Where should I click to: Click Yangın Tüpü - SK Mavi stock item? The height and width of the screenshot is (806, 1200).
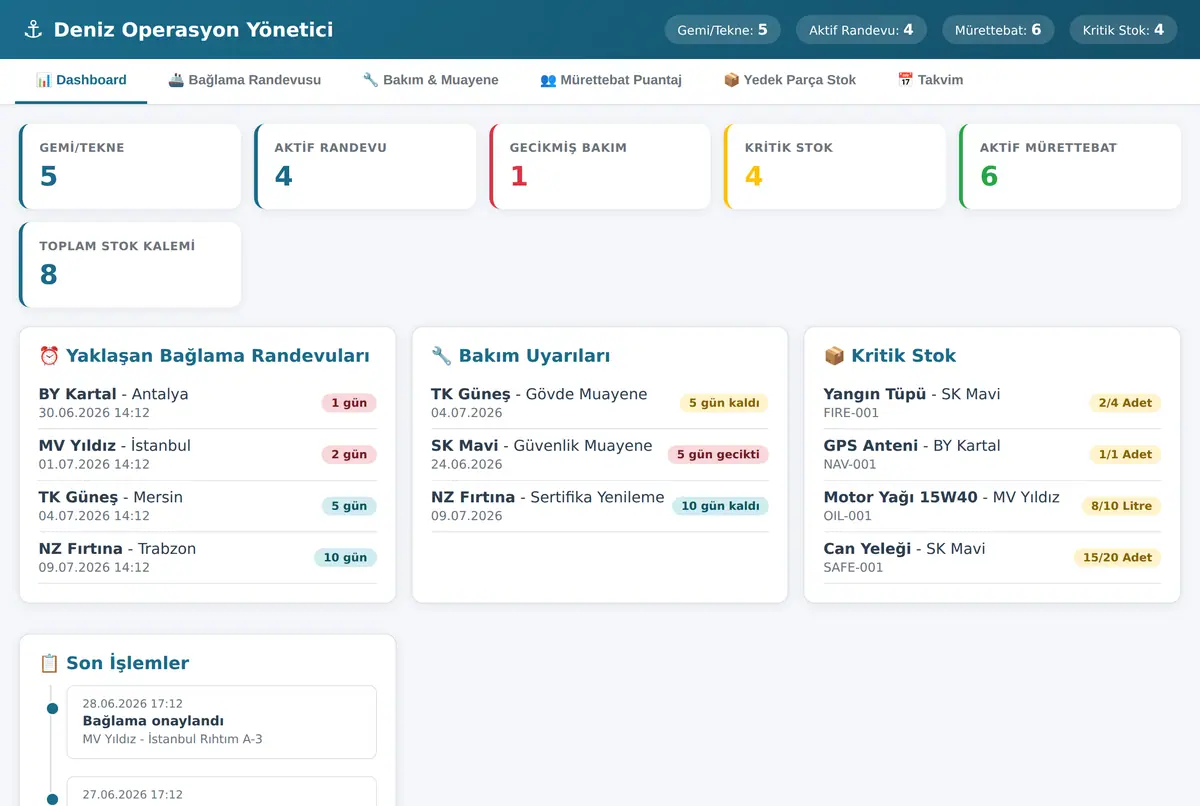(x=992, y=403)
